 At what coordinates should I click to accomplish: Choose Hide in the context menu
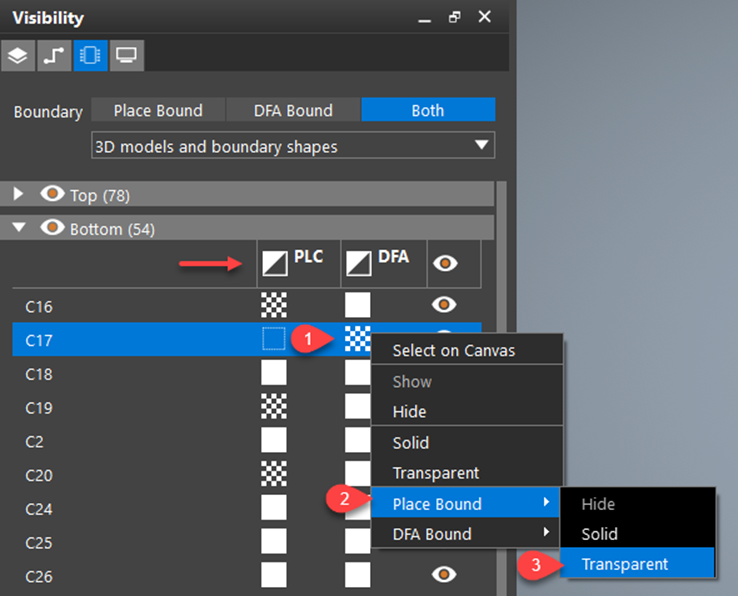pyautogui.click(x=467, y=411)
